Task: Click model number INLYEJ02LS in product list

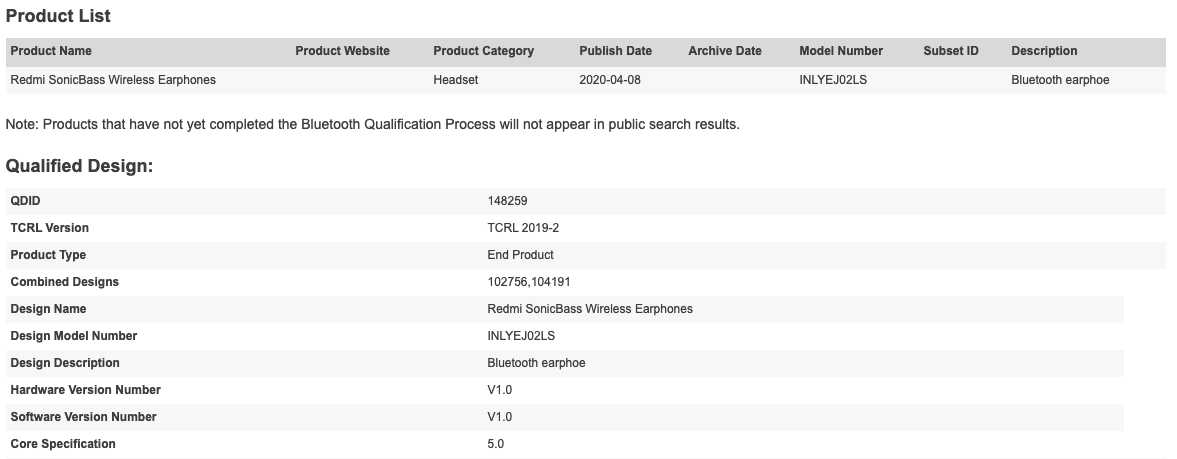Action: pos(833,80)
